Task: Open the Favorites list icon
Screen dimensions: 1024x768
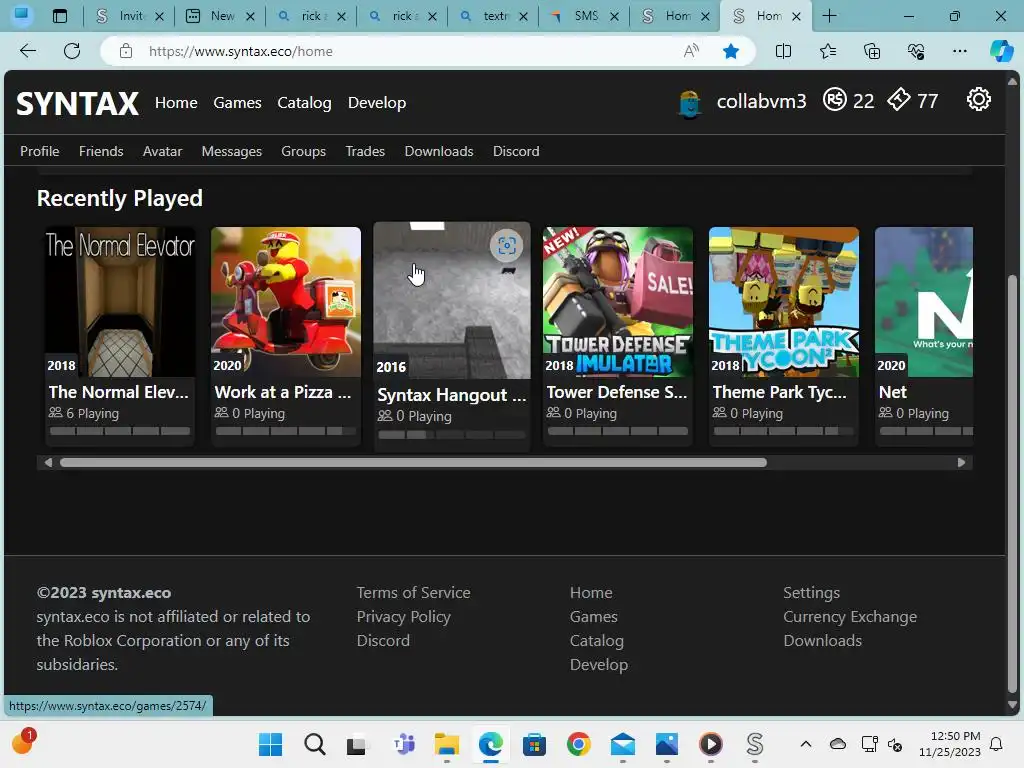Action: tap(827, 51)
